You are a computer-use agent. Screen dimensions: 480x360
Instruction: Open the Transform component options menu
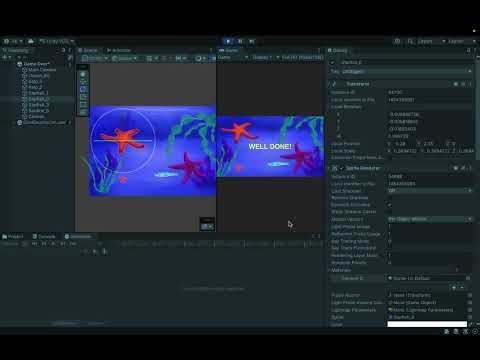pos(470,84)
